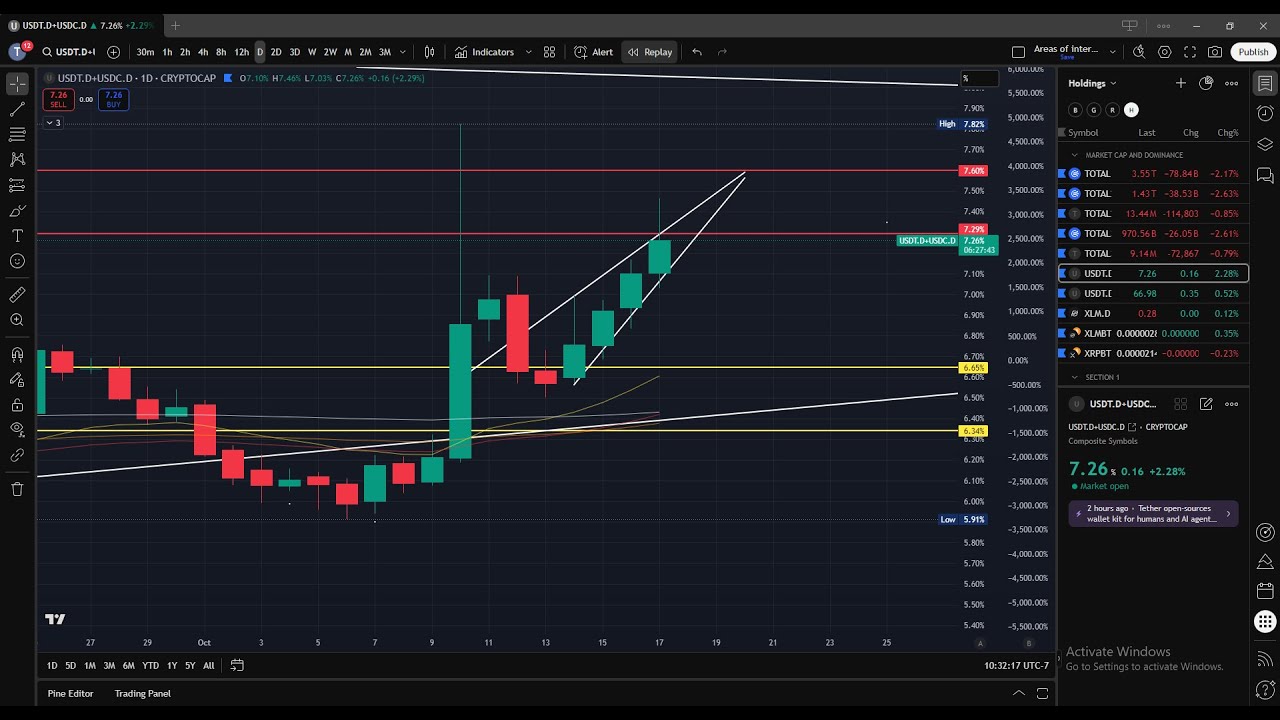Click the Publish button
This screenshot has width=1280, height=720.
[x=1253, y=52]
